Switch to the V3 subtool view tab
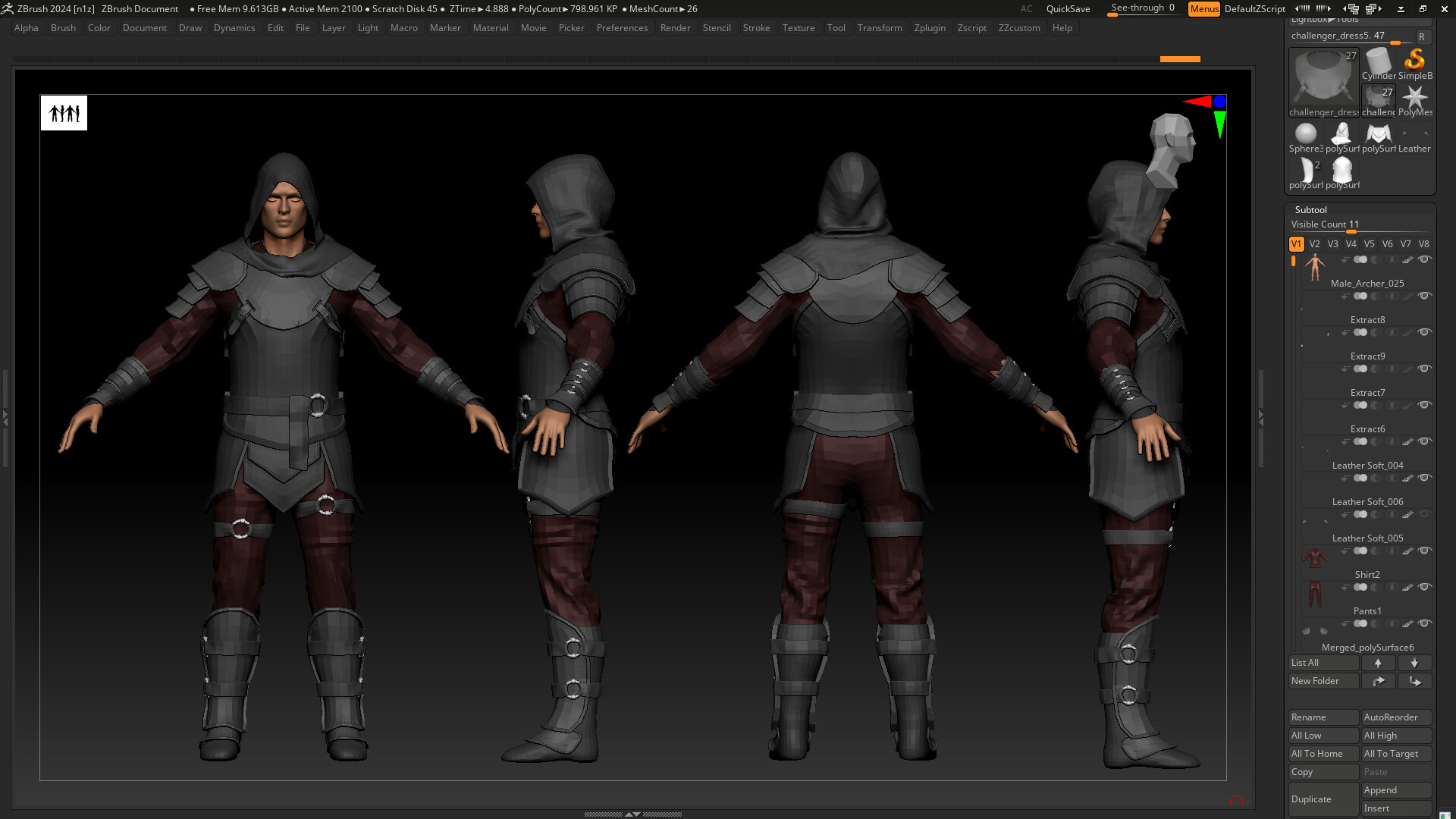 1332,243
